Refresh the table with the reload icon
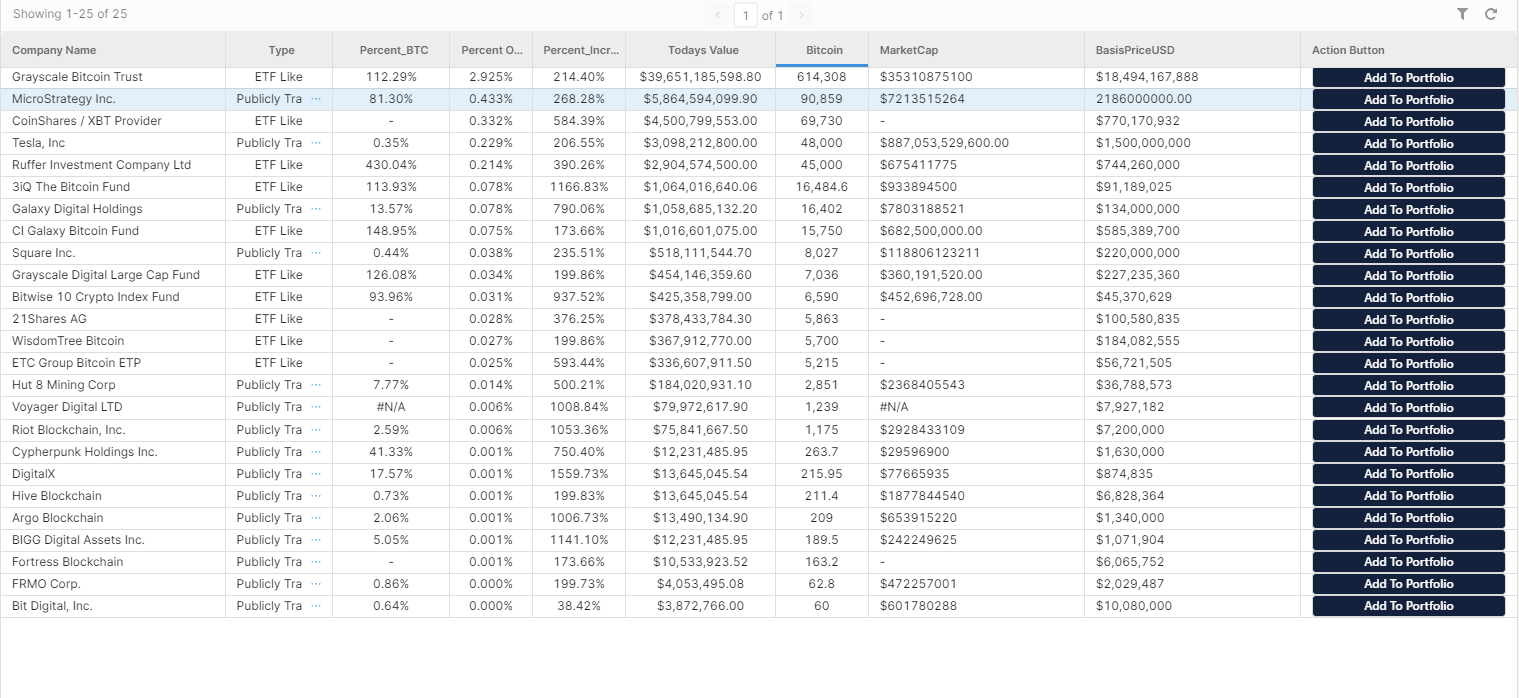 tap(1491, 14)
